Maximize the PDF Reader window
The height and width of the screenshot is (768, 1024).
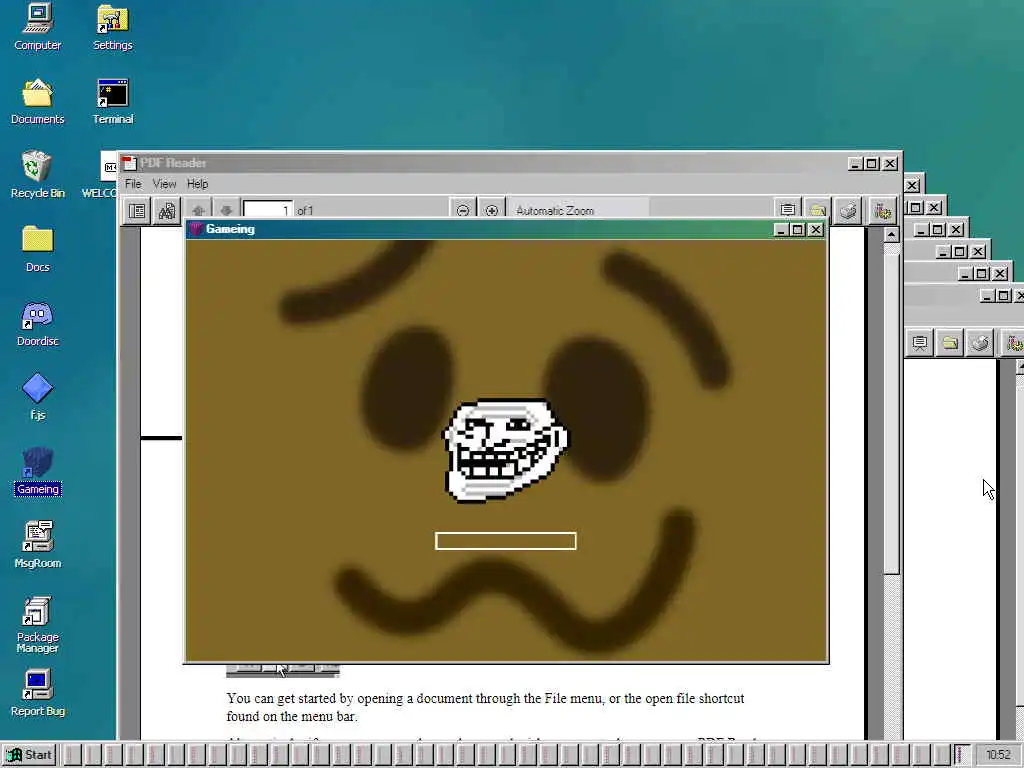pyautogui.click(x=872, y=164)
